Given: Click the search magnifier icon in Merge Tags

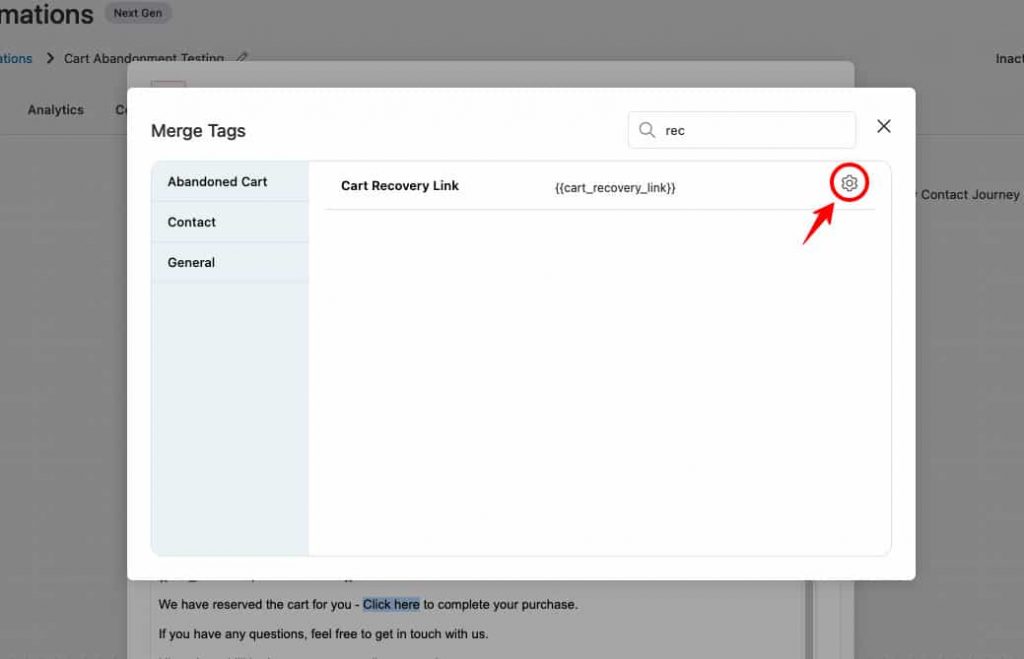Looking at the screenshot, I should [647, 130].
